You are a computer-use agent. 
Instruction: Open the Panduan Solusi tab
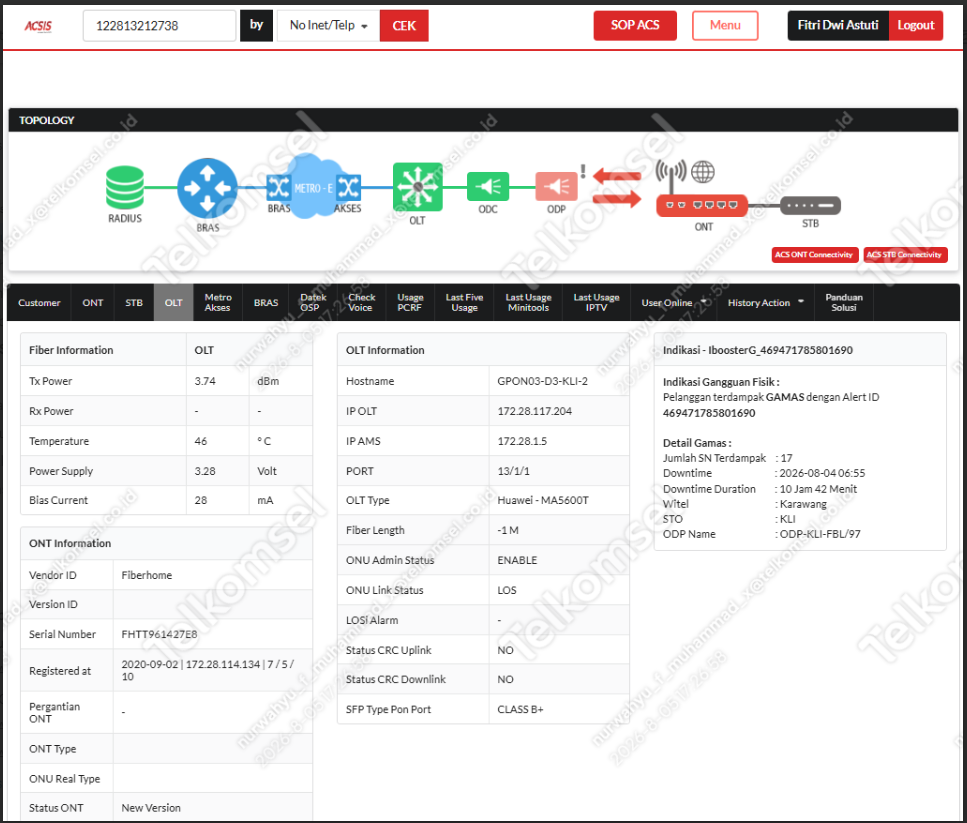coord(844,303)
